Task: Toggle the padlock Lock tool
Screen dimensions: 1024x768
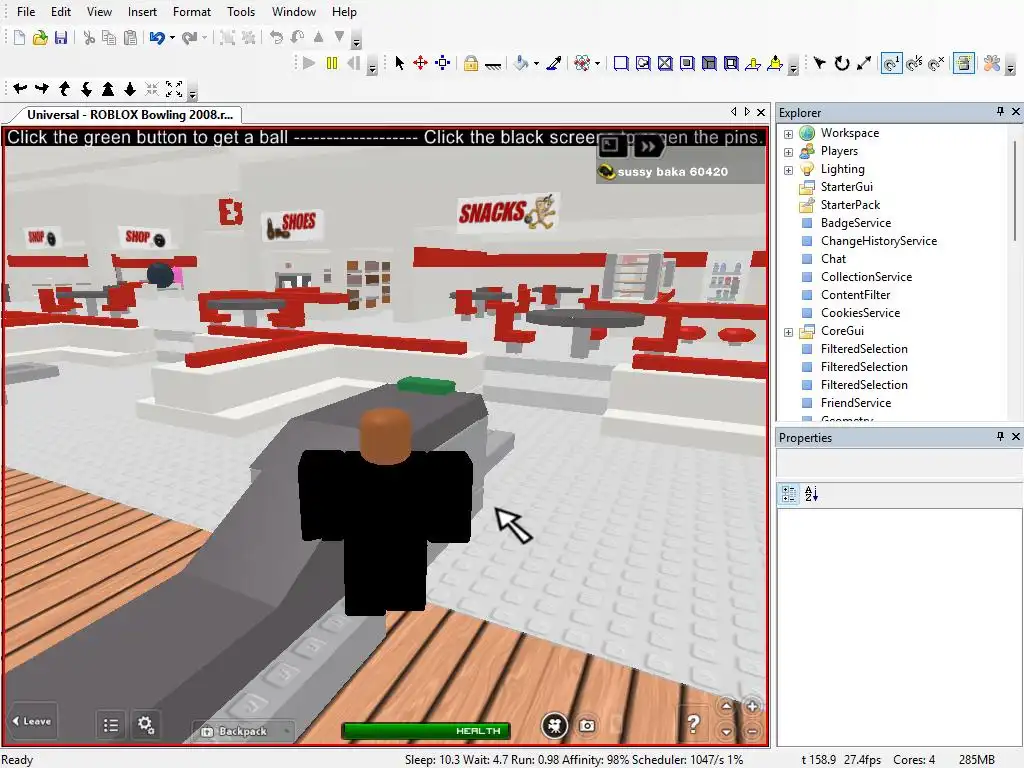Action: [471, 63]
